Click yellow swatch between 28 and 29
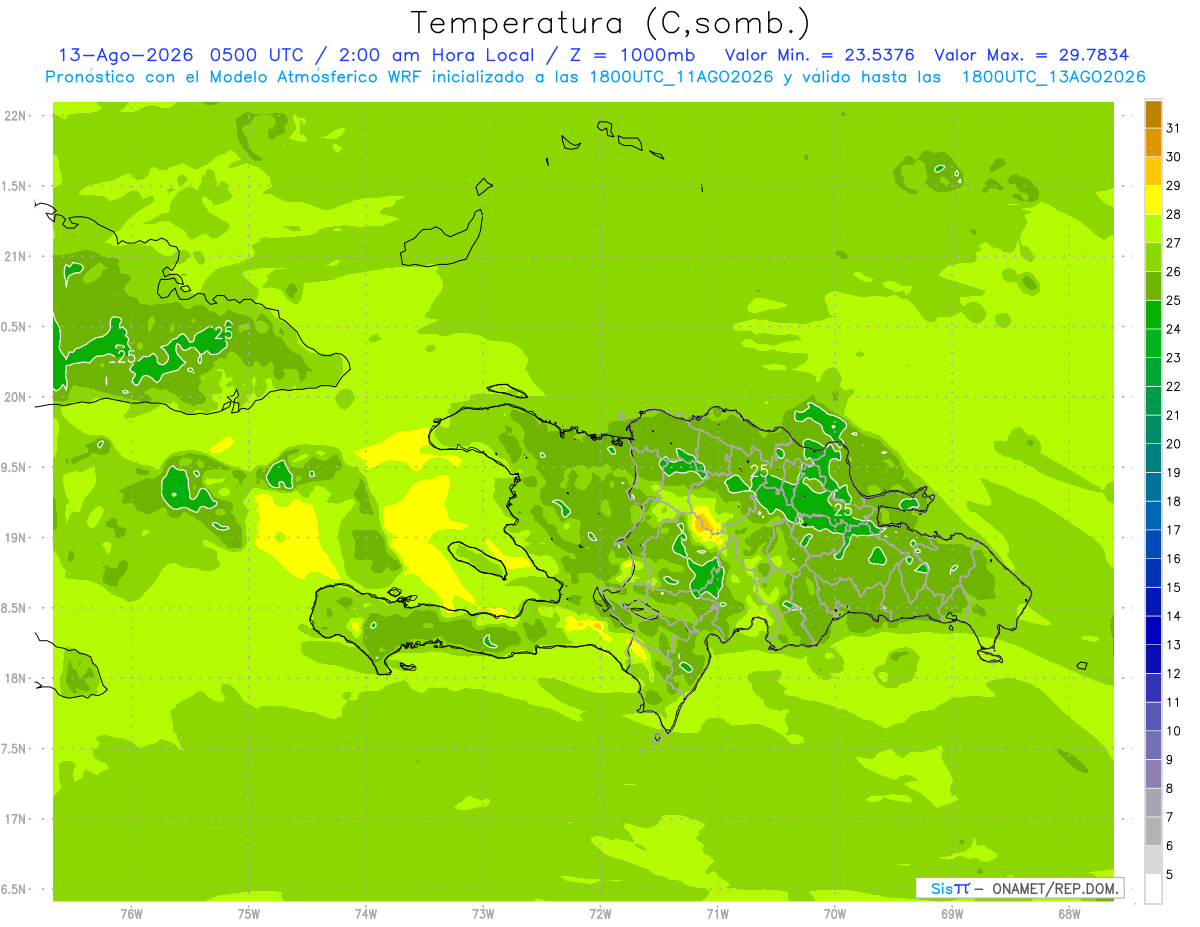 point(1153,200)
